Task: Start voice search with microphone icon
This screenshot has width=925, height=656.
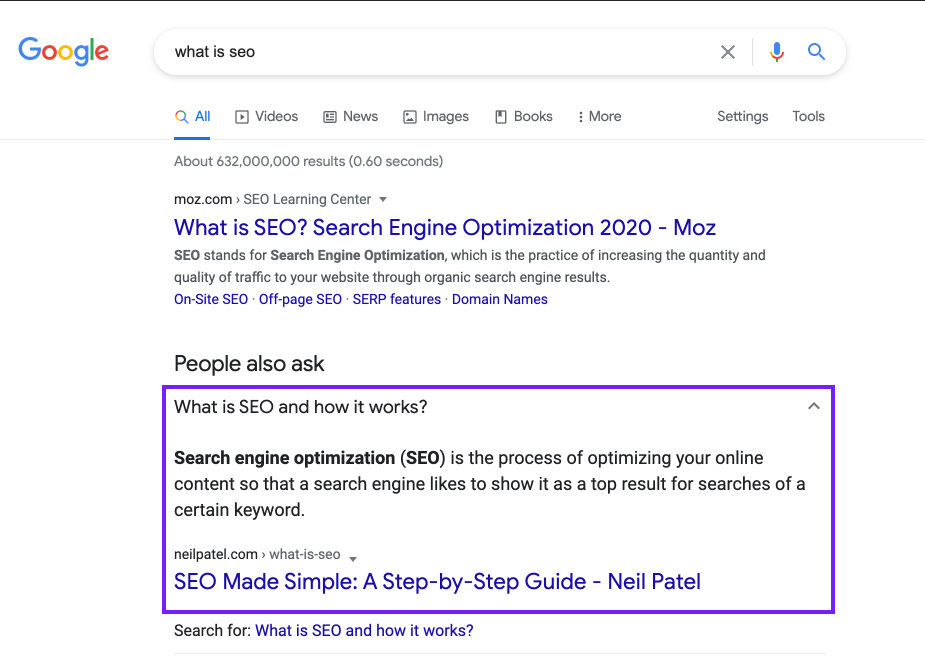Action: pos(777,52)
